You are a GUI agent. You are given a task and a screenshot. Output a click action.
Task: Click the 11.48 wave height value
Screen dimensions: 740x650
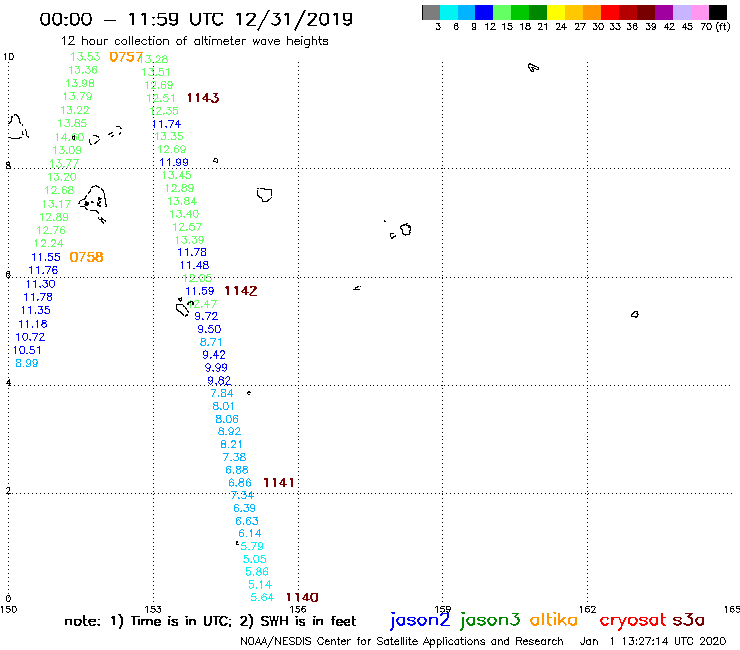click(x=194, y=265)
